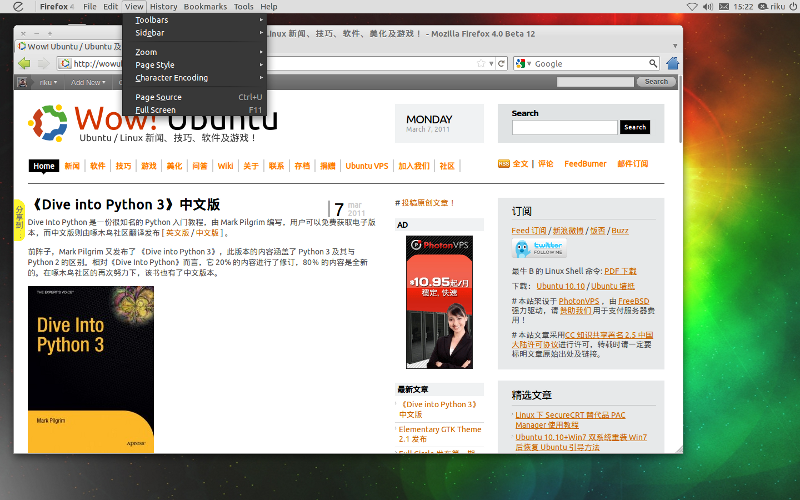
Task: Expand the Add New dropdown in admin bar
Action: point(88,82)
